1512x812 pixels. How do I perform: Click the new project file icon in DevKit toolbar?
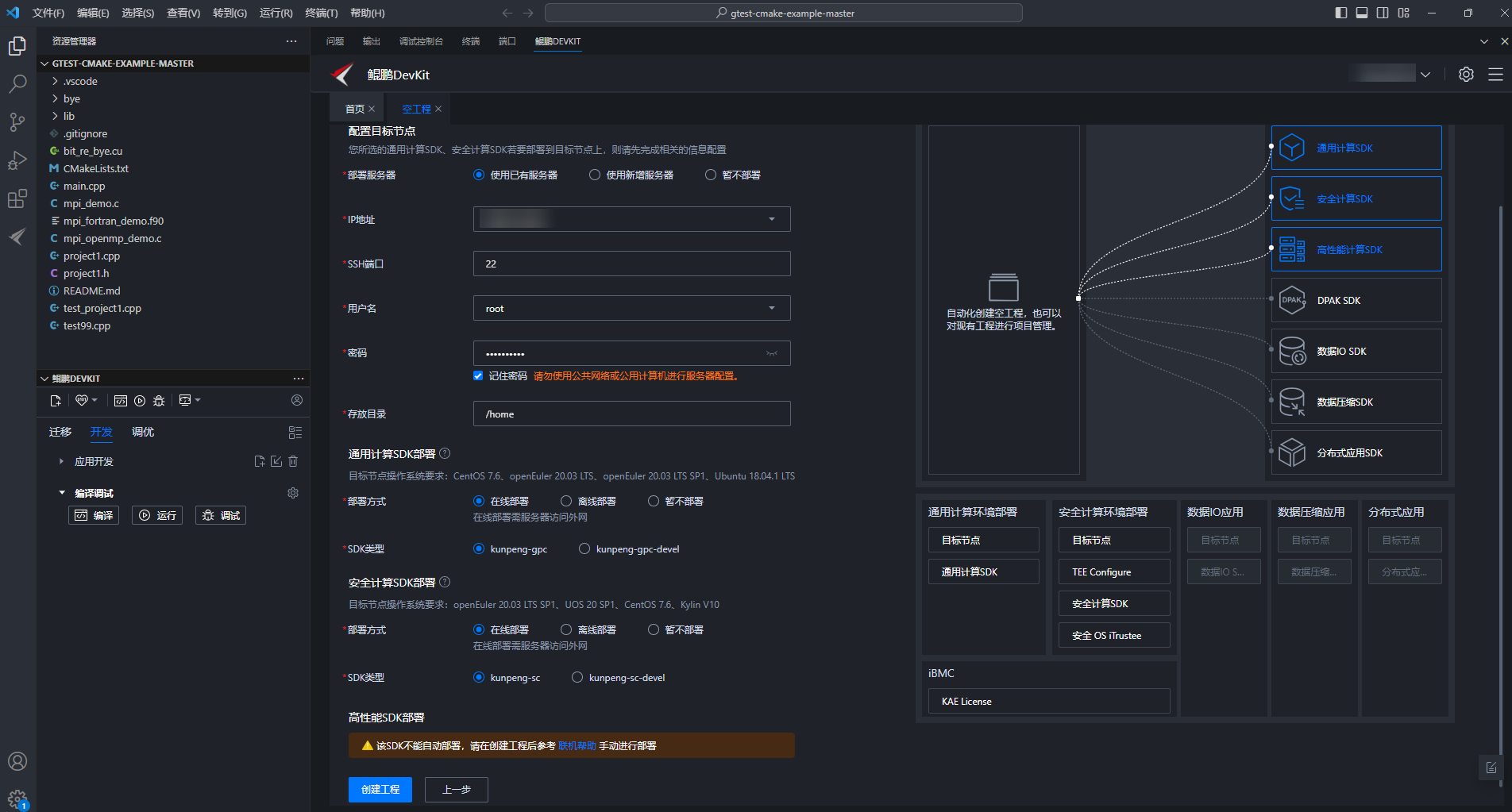[55, 401]
